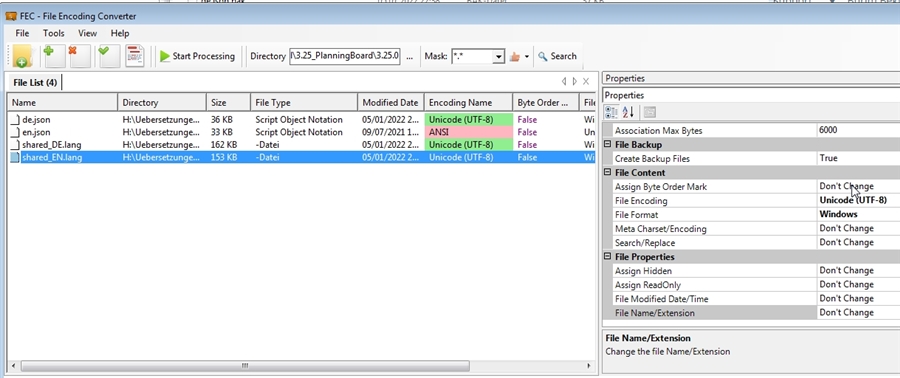
Task: Sort by Directory column header
Action: (162, 103)
